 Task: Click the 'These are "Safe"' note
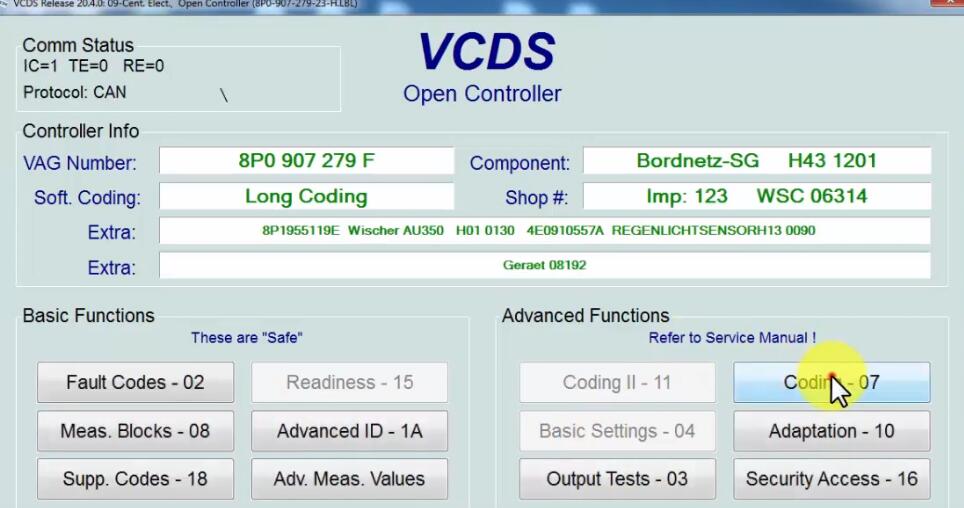tap(247, 338)
